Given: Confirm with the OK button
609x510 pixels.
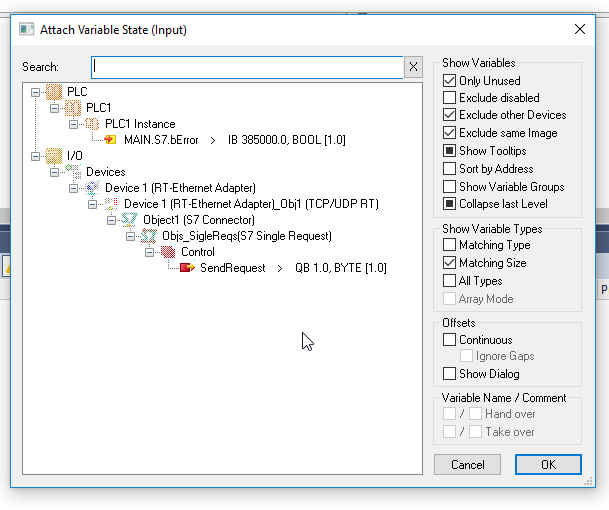Looking at the screenshot, I should pyautogui.click(x=548, y=465).
